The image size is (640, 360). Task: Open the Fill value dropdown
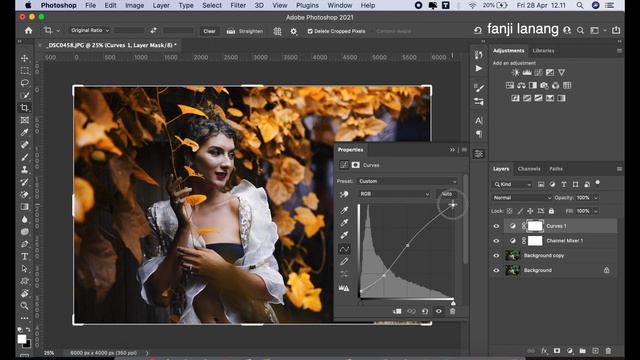[x=596, y=211]
